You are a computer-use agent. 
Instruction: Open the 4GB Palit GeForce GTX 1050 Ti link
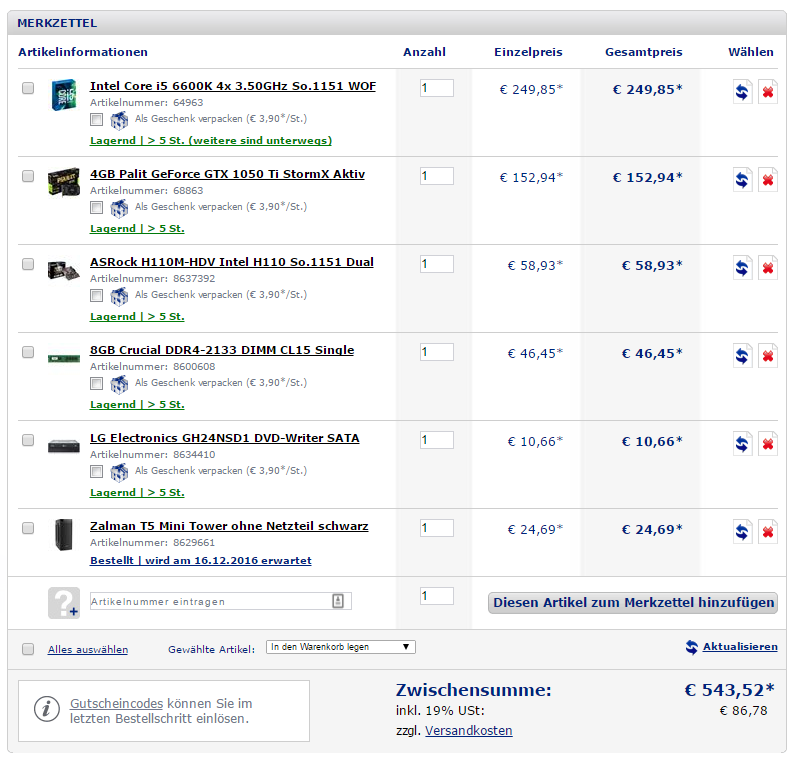tap(227, 174)
